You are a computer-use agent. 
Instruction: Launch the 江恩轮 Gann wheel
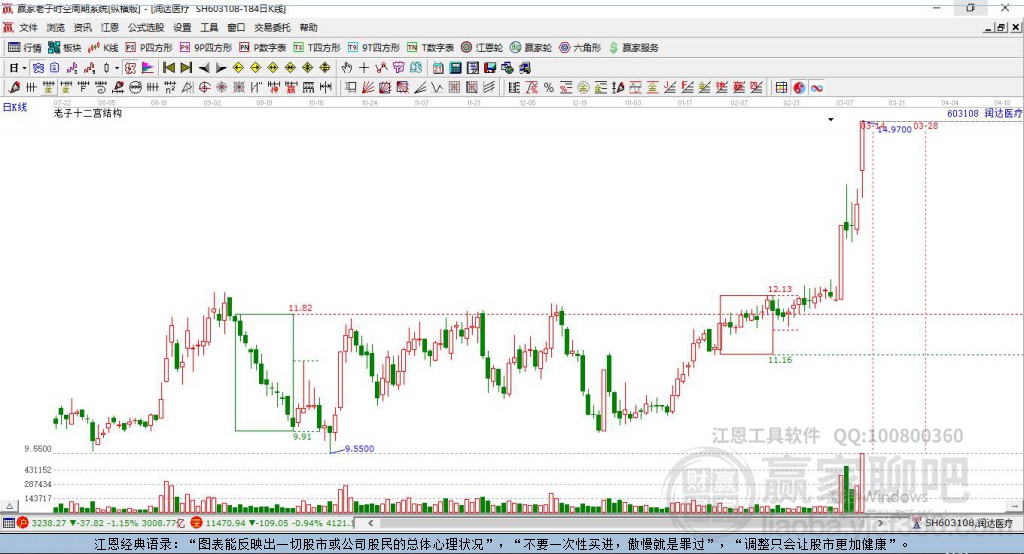point(482,48)
